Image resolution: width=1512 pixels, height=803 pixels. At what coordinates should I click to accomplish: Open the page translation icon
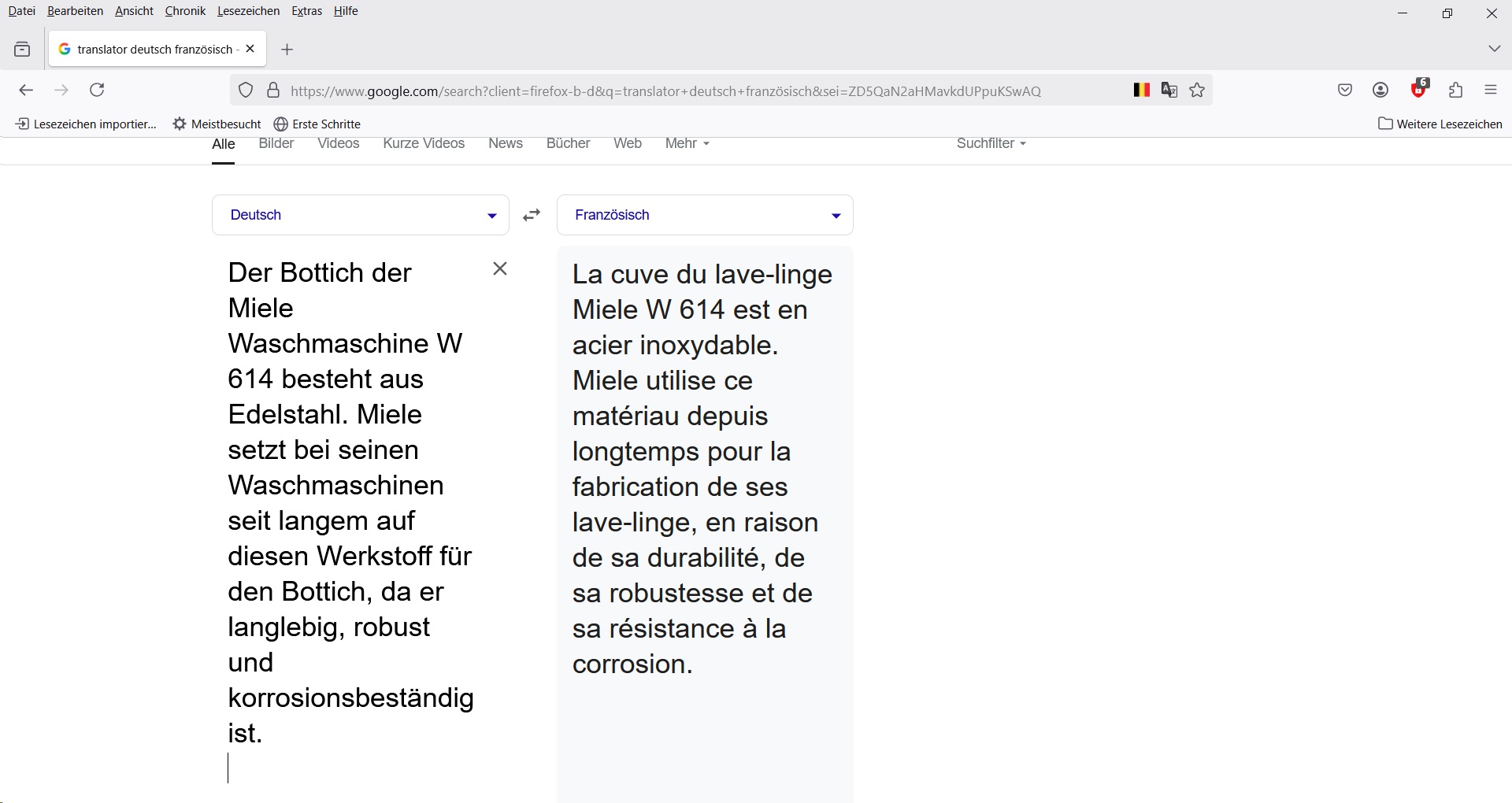pyautogui.click(x=1169, y=91)
